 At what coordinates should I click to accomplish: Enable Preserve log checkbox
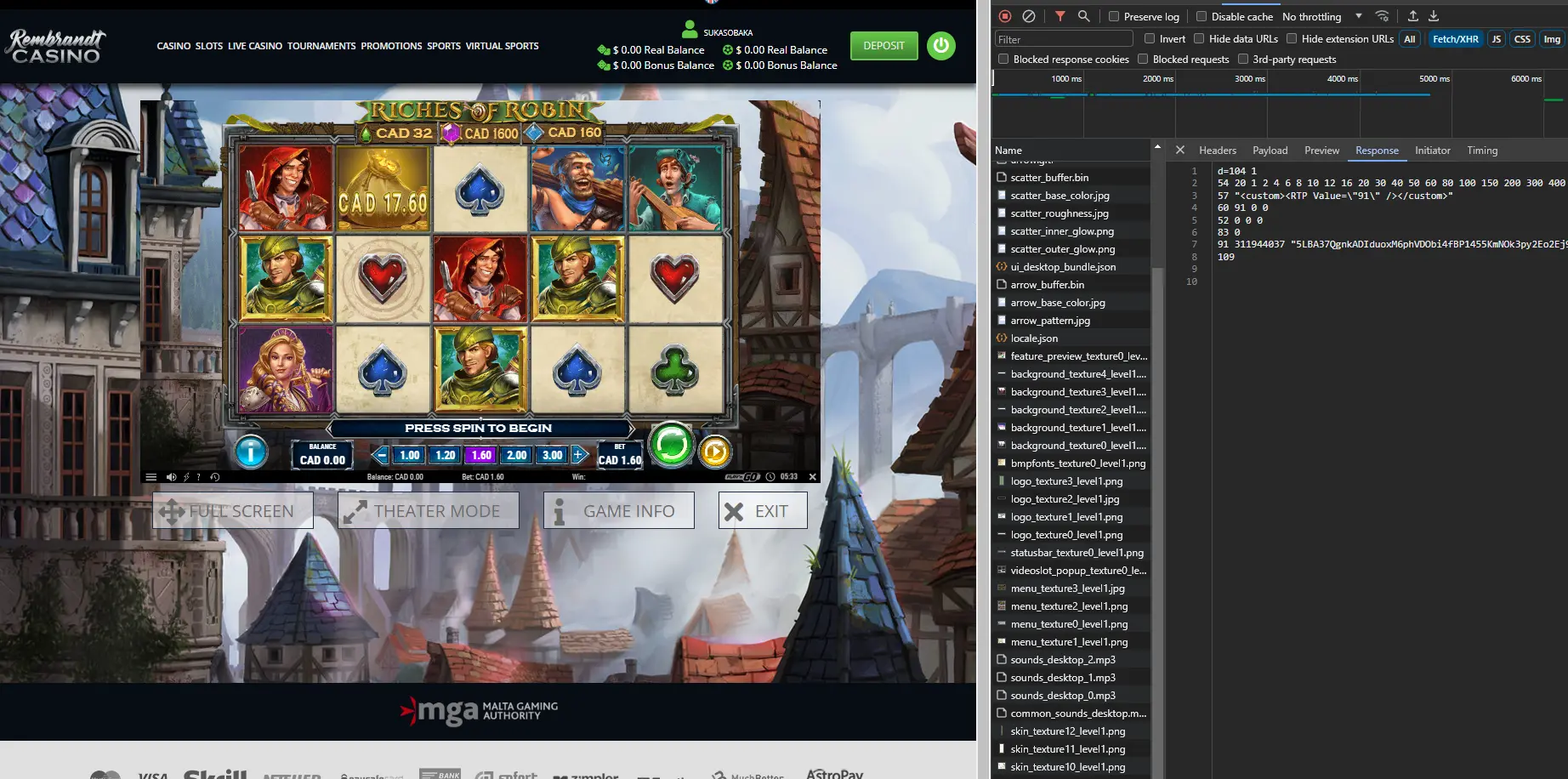[x=1114, y=16]
